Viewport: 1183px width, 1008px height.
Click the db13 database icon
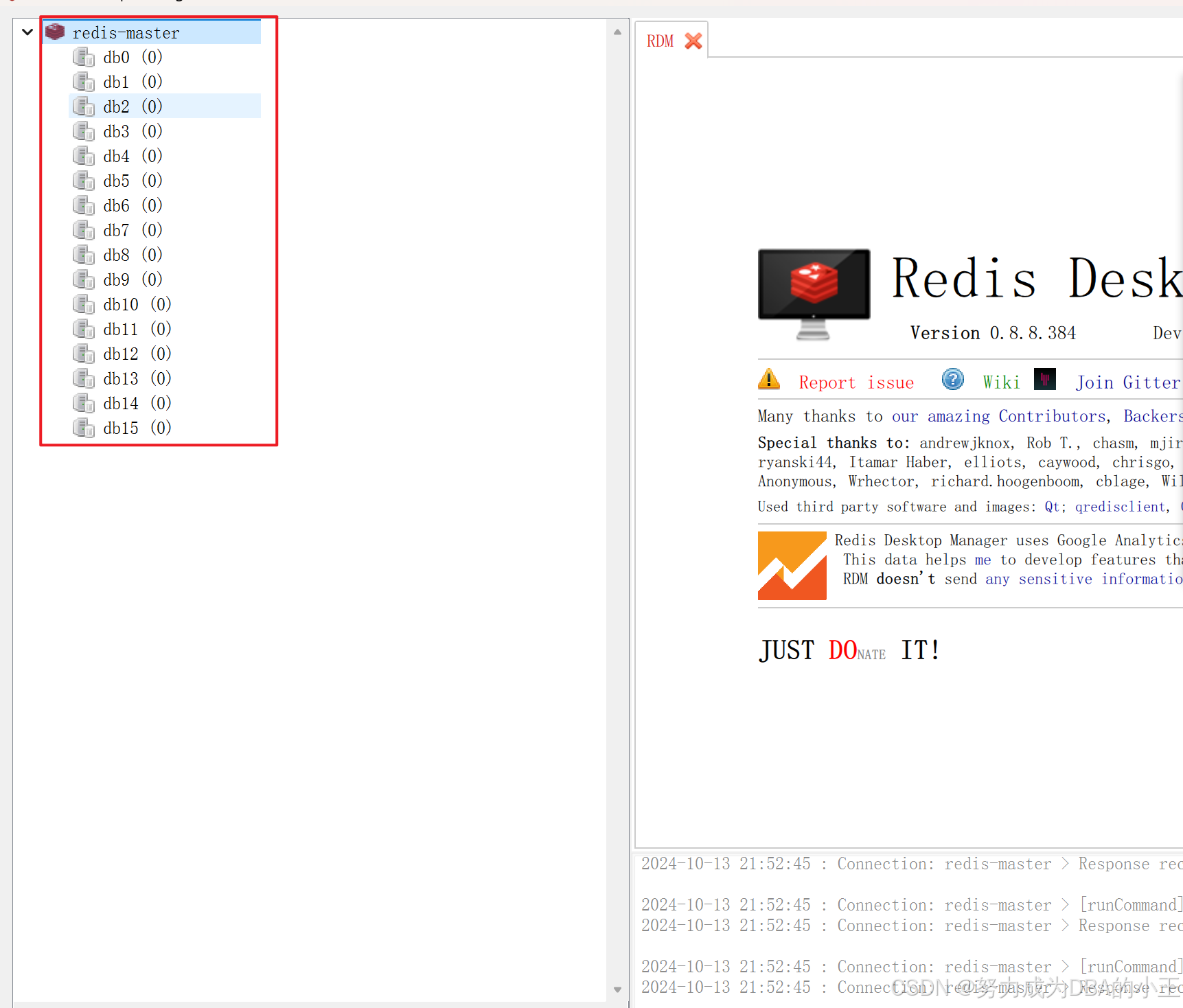pos(84,378)
